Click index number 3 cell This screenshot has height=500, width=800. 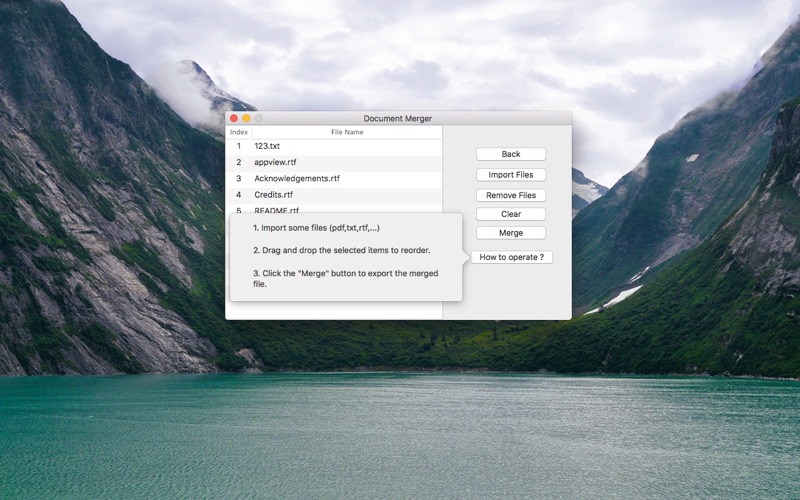[x=238, y=179]
